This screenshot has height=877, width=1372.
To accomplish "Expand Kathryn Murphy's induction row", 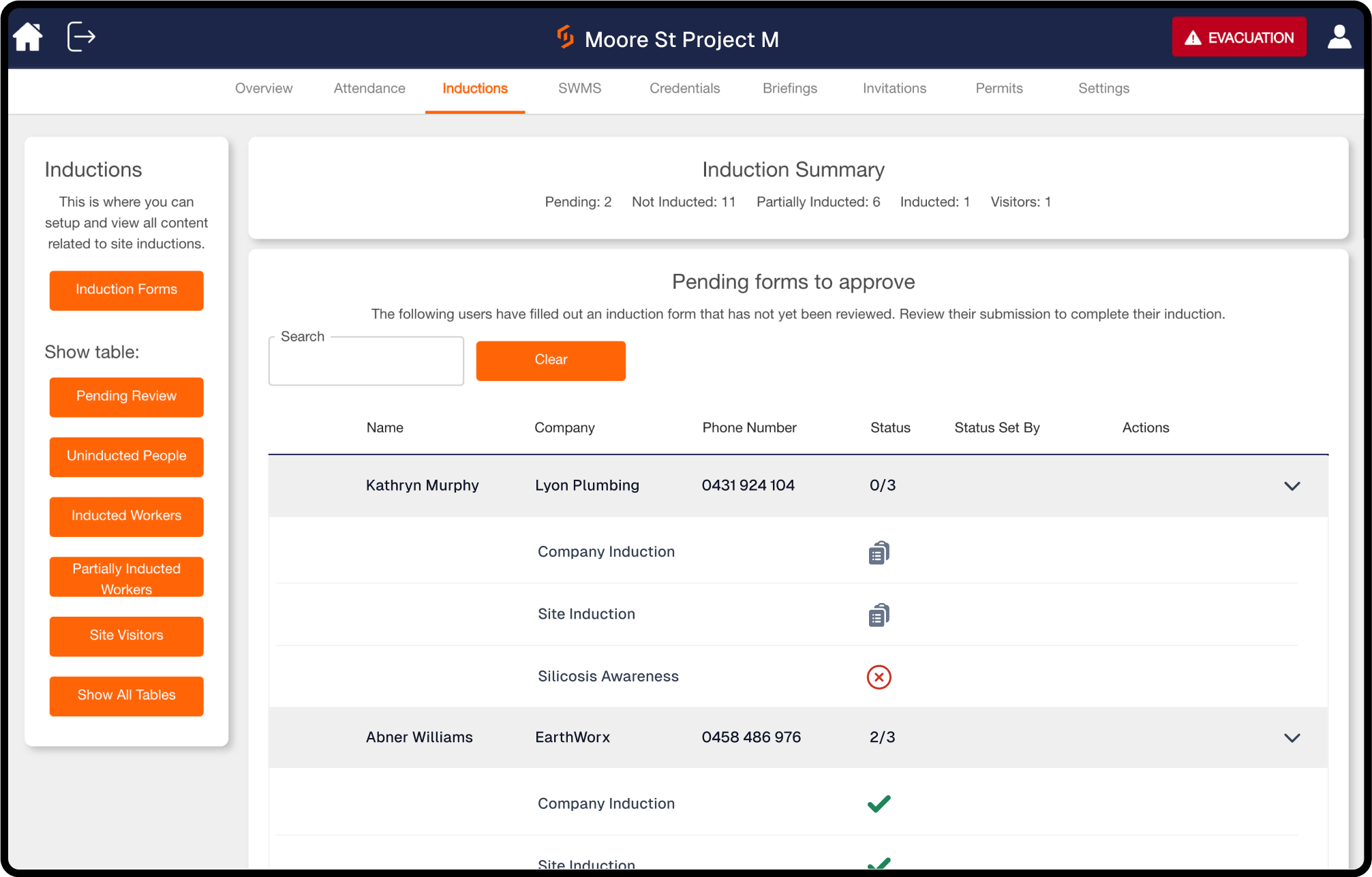I will [x=1292, y=485].
